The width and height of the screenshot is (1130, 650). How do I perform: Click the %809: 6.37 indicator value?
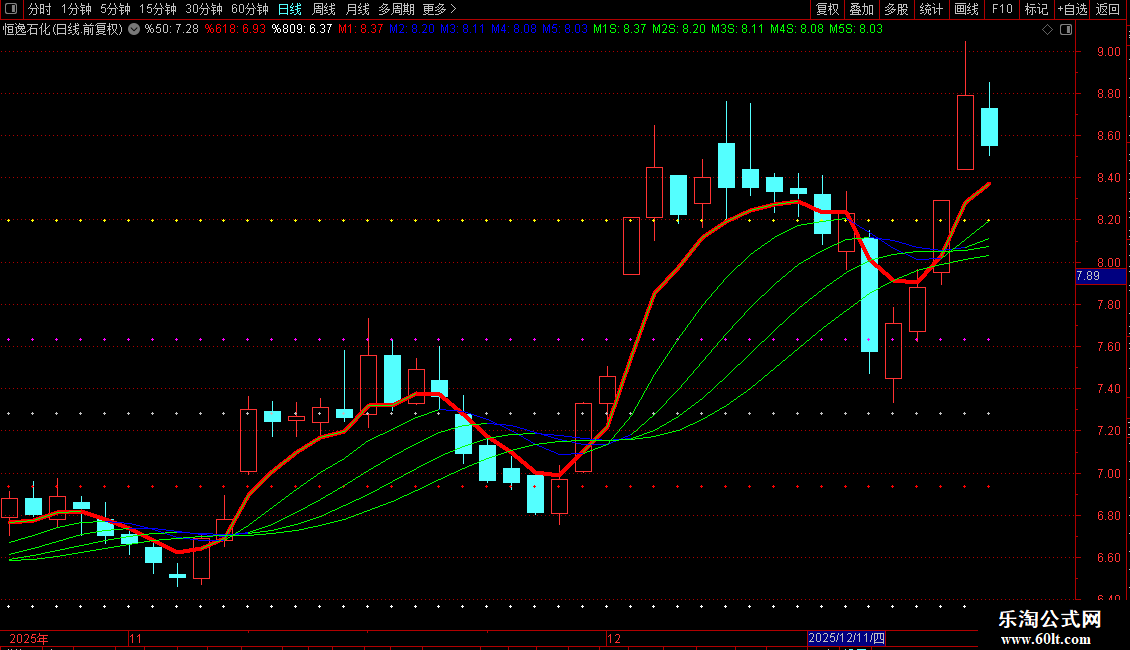point(302,30)
